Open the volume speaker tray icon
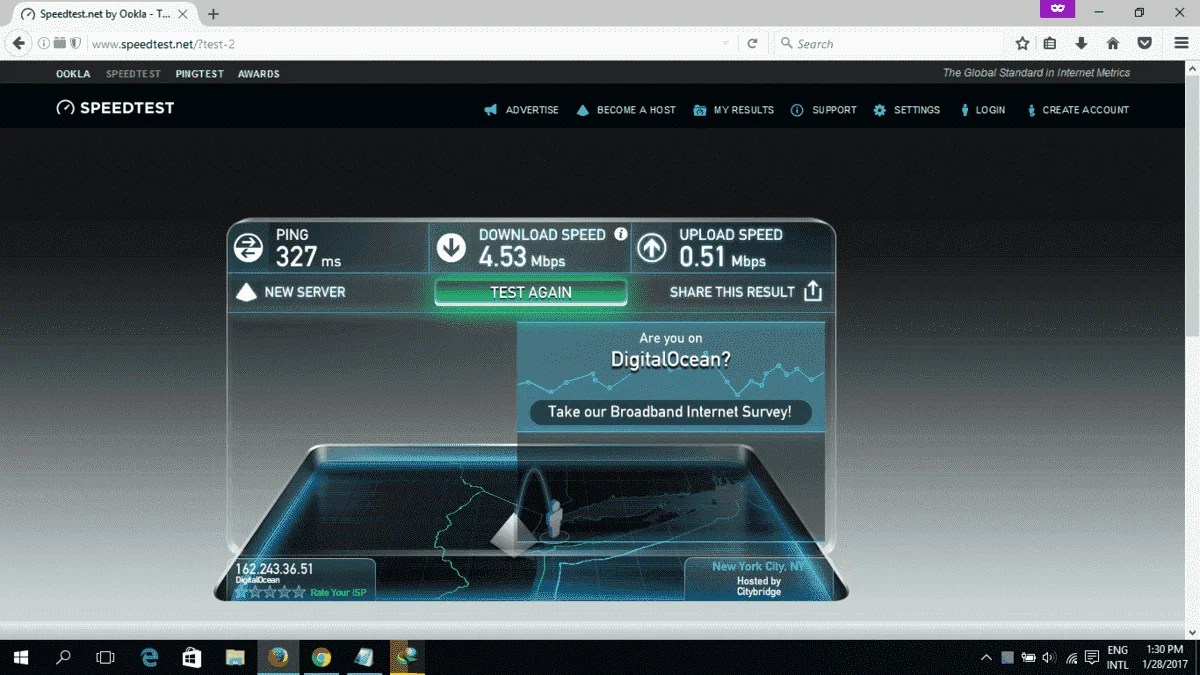Viewport: 1200px width, 675px height. pyautogui.click(x=1049, y=657)
